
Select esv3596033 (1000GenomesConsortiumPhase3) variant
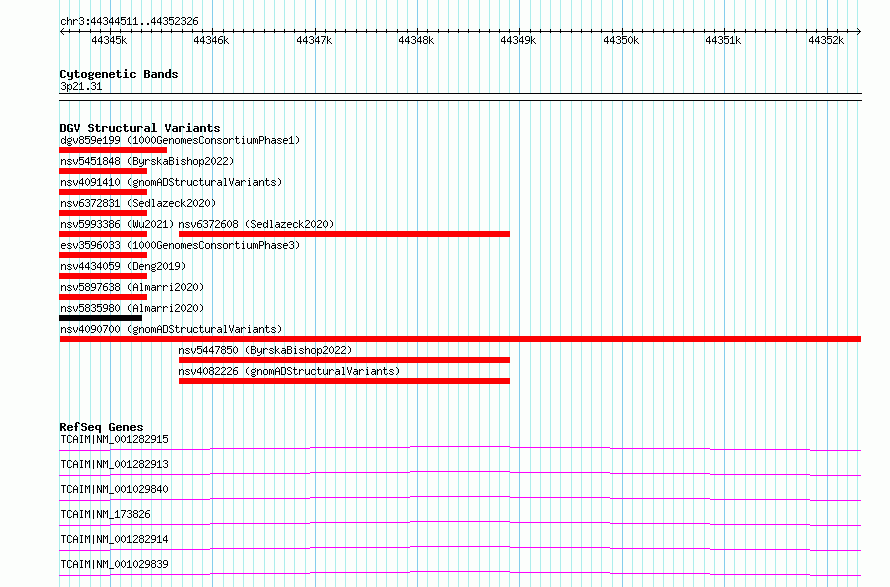(180, 245)
